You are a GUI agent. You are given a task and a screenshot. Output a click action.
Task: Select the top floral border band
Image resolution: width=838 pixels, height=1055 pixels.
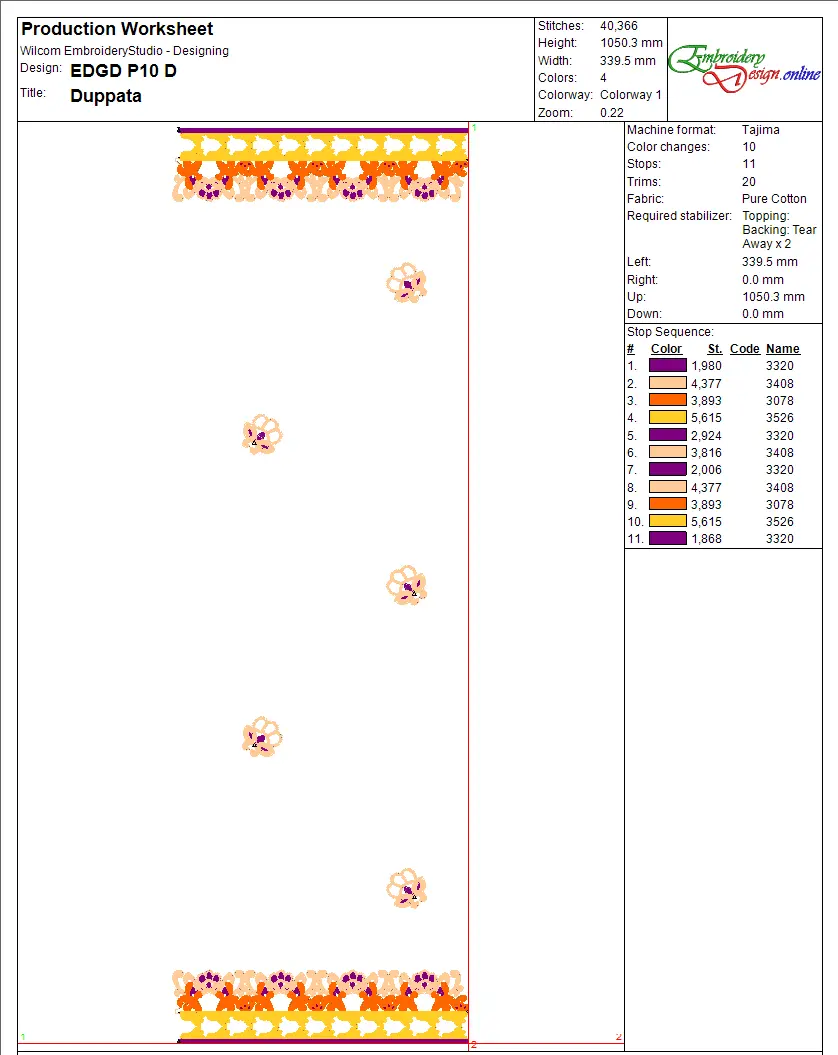[322, 166]
